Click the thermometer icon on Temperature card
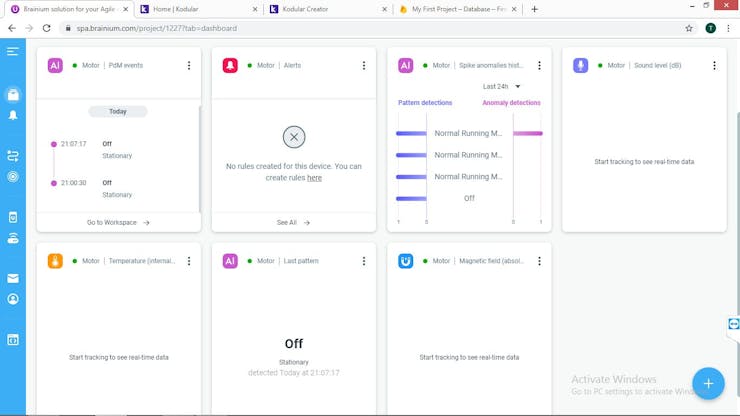Viewport: 740px width, 416px height. [55, 261]
